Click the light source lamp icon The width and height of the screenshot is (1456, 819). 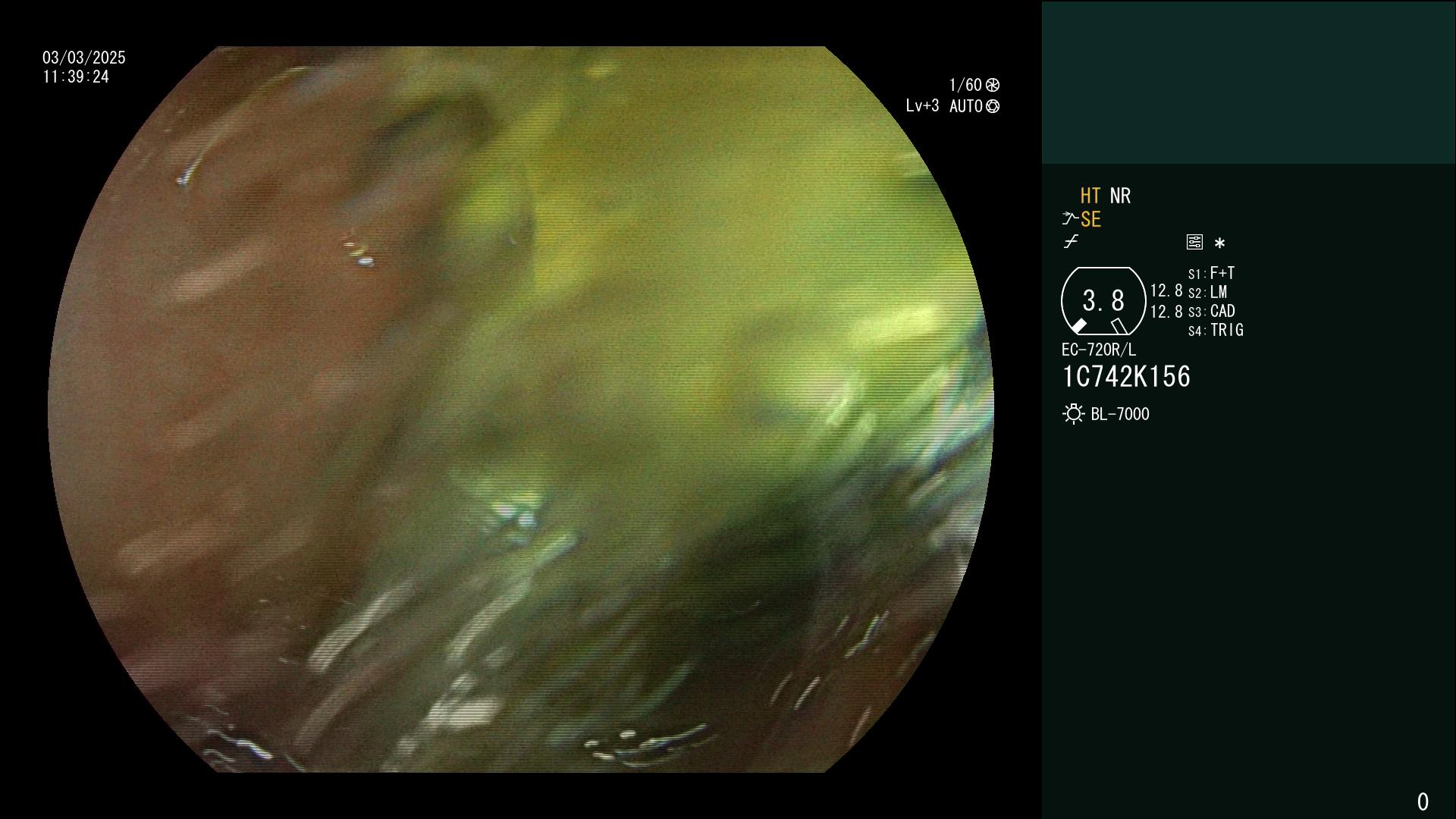point(1073,414)
